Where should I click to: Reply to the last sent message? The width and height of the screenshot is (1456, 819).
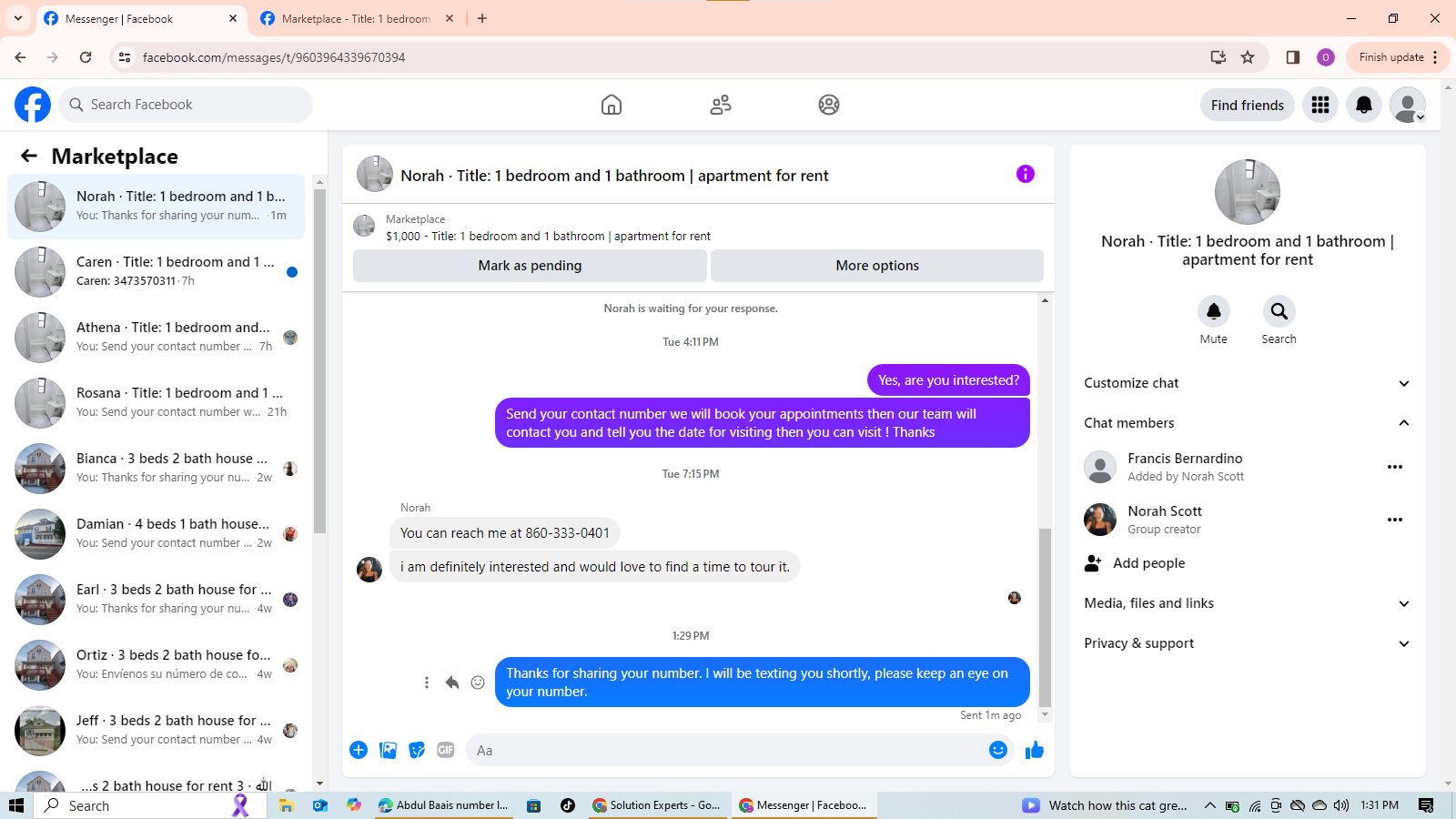click(452, 682)
